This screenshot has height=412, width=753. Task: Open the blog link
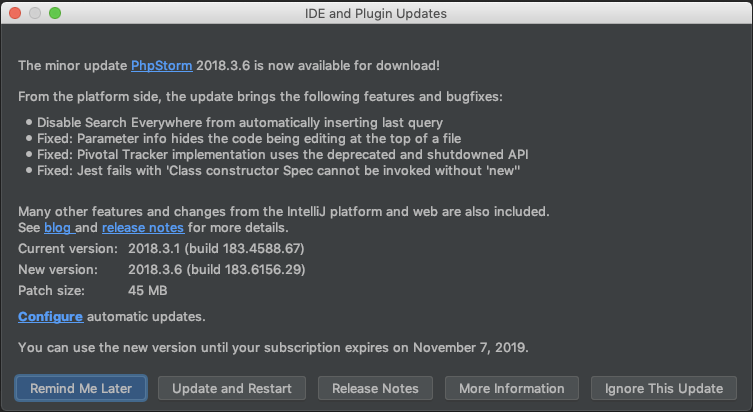(57, 228)
